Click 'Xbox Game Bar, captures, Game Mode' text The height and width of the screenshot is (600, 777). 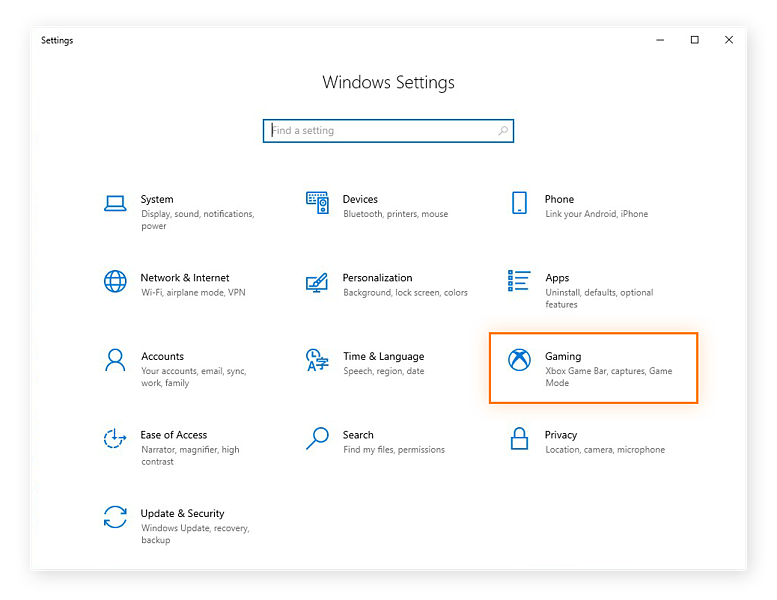pos(609,377)
